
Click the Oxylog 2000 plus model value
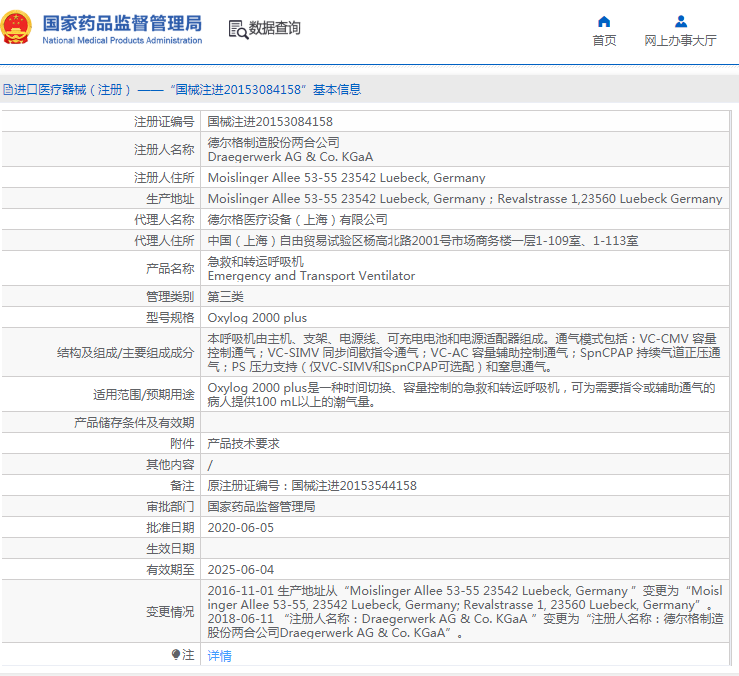[x=257, y=317]
